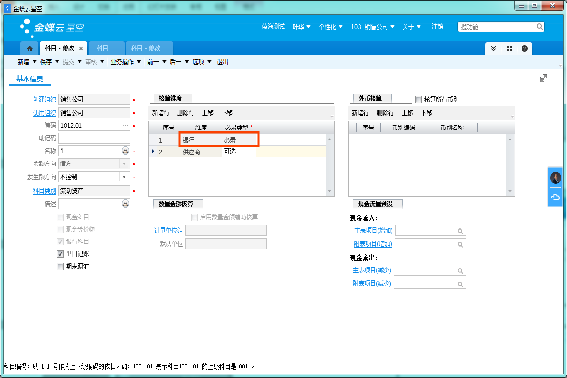The height and width of the screenshot is (378, 567).
Task: Open the 关于 header menu
Action: point(412,27)
